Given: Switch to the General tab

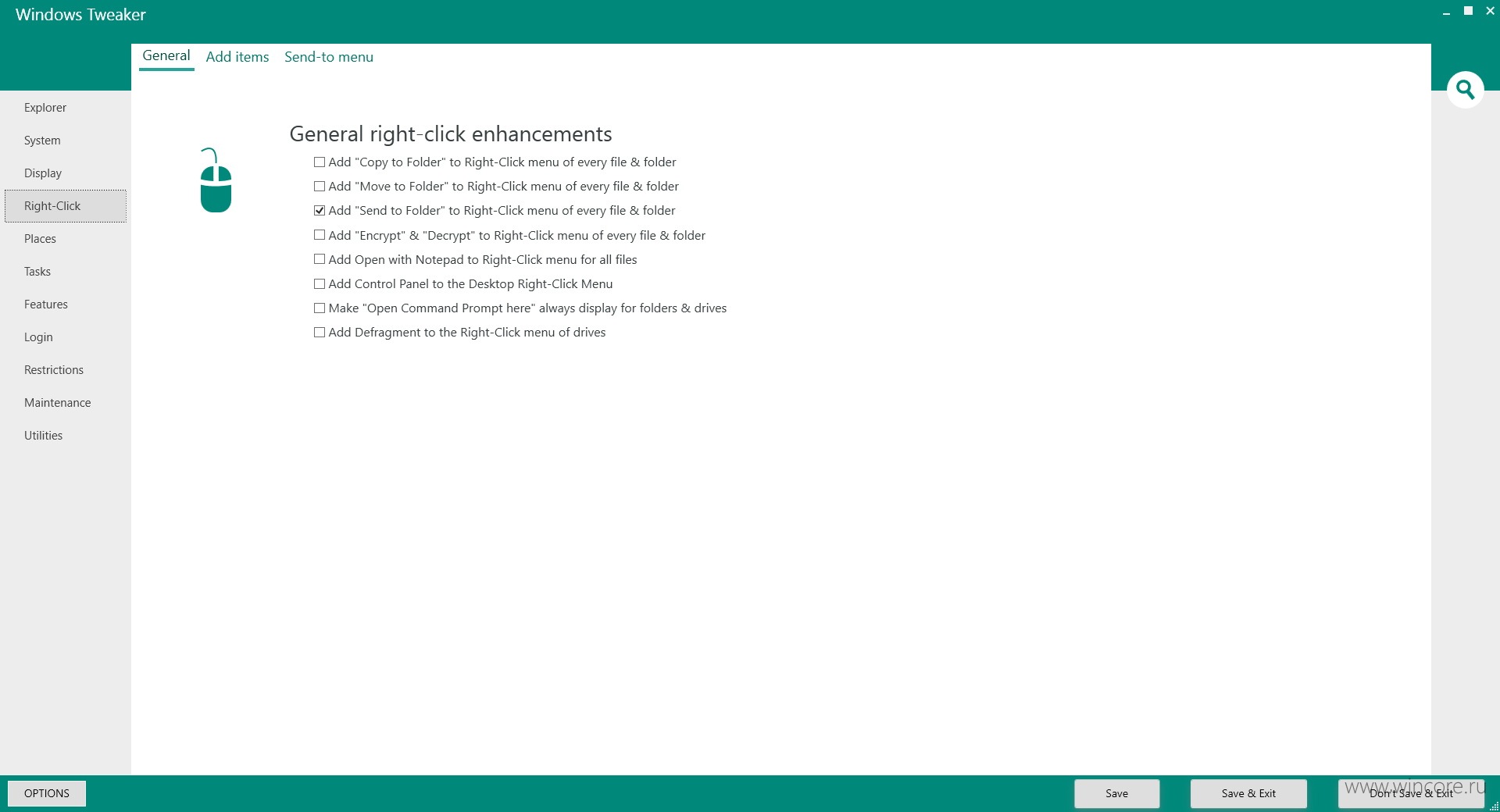Looking at the screenshot, I should pyautogui.click(x=166, y=56).
